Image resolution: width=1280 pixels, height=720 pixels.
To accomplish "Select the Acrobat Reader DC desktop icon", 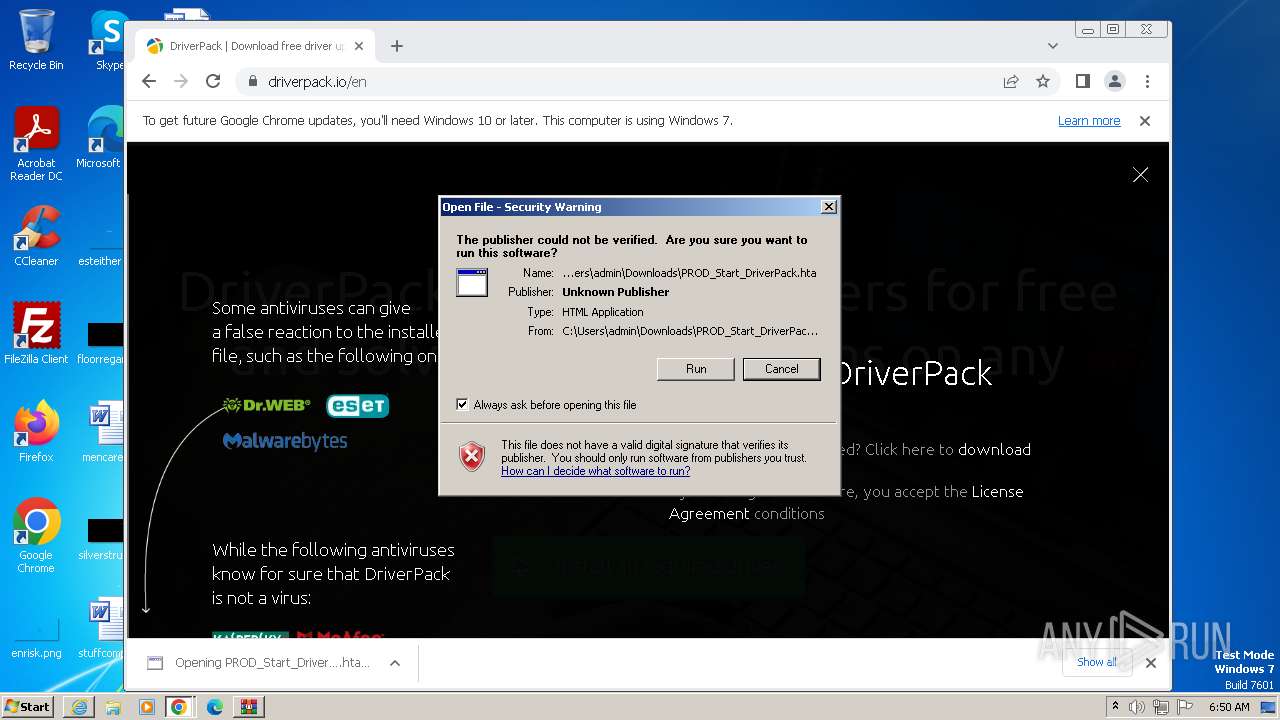I will [x=36, y=145].
